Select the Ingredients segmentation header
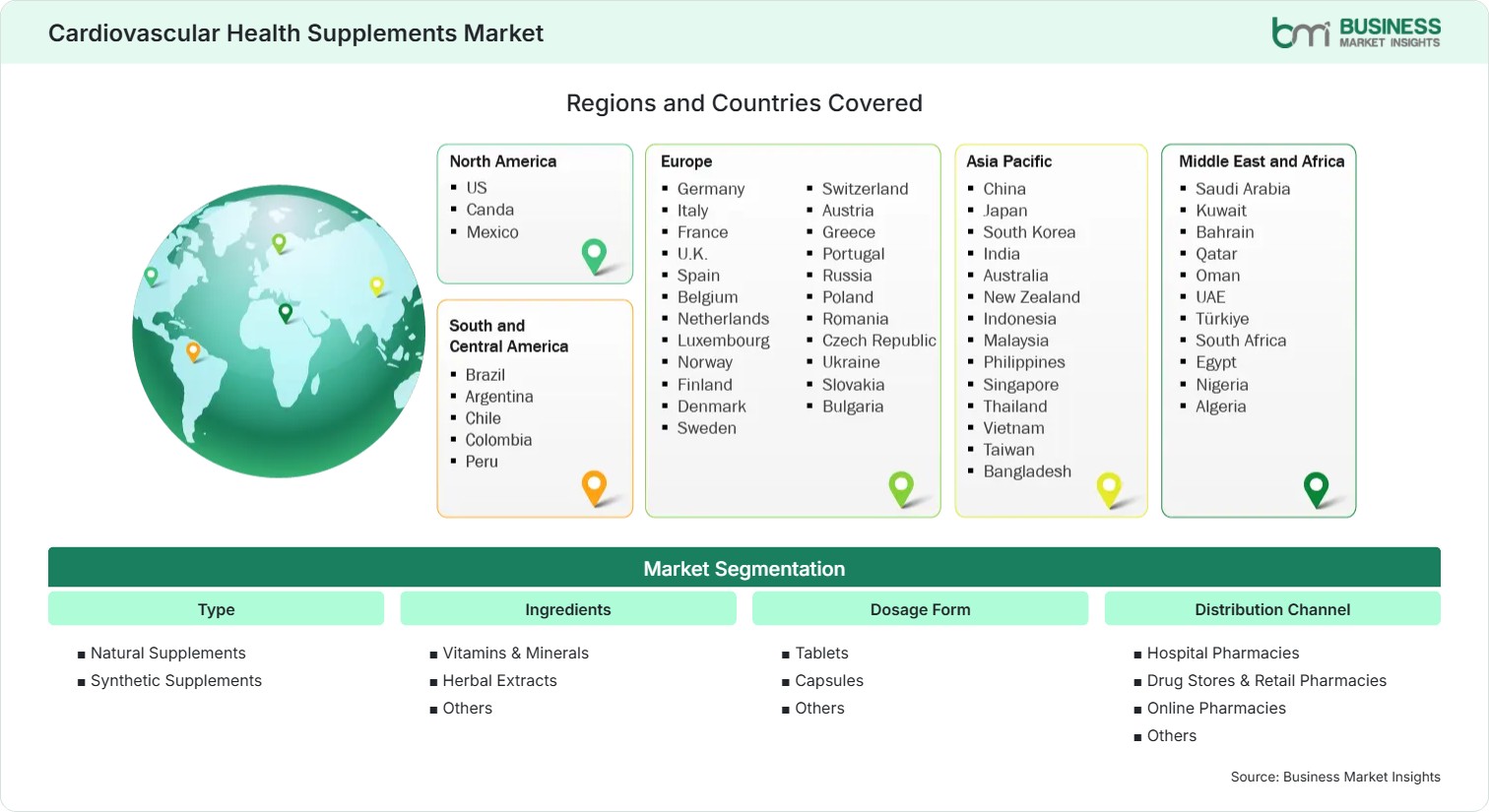The width and height of the screenshot is (1489, 812). pyautogui.click(x=568, y=609)
